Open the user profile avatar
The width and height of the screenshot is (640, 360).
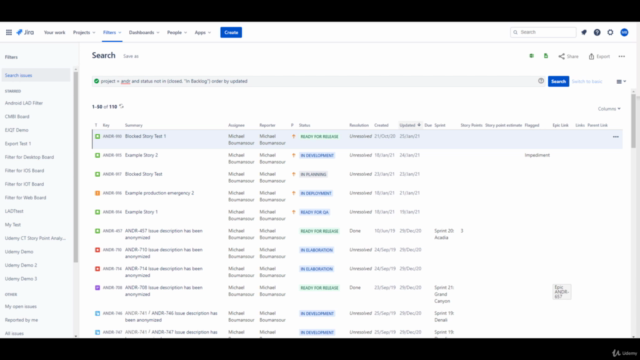pyautogui.click(x=624, y=32)
